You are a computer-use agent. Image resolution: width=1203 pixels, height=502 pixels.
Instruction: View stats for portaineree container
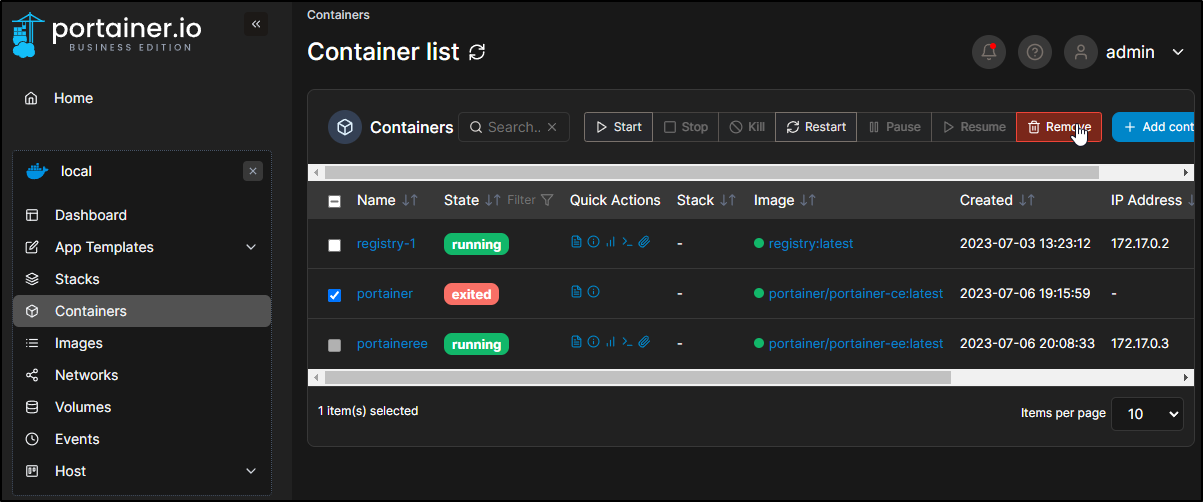coord(610,342)
